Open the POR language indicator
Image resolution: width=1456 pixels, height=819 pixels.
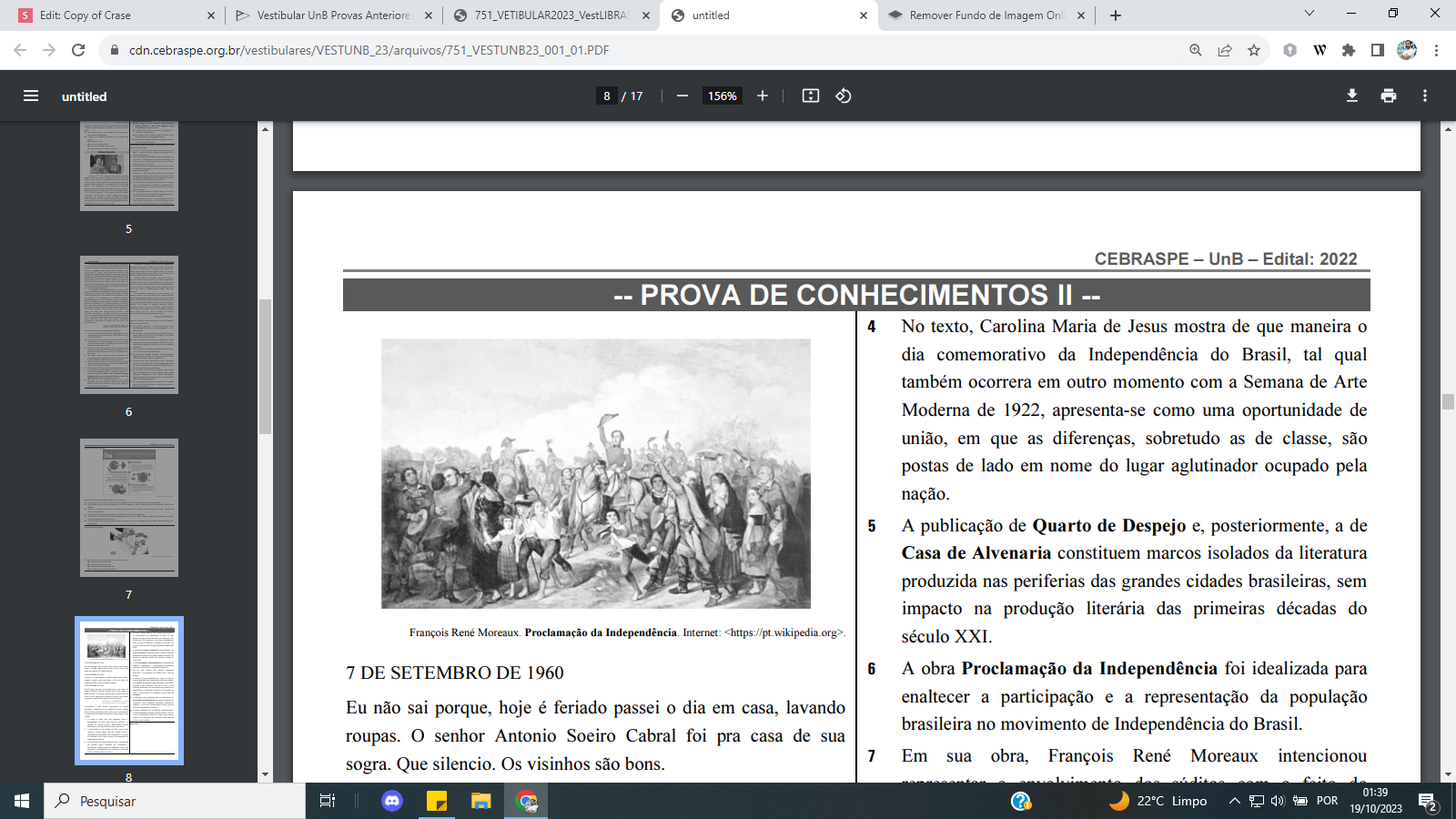(x=1328, y=801)
